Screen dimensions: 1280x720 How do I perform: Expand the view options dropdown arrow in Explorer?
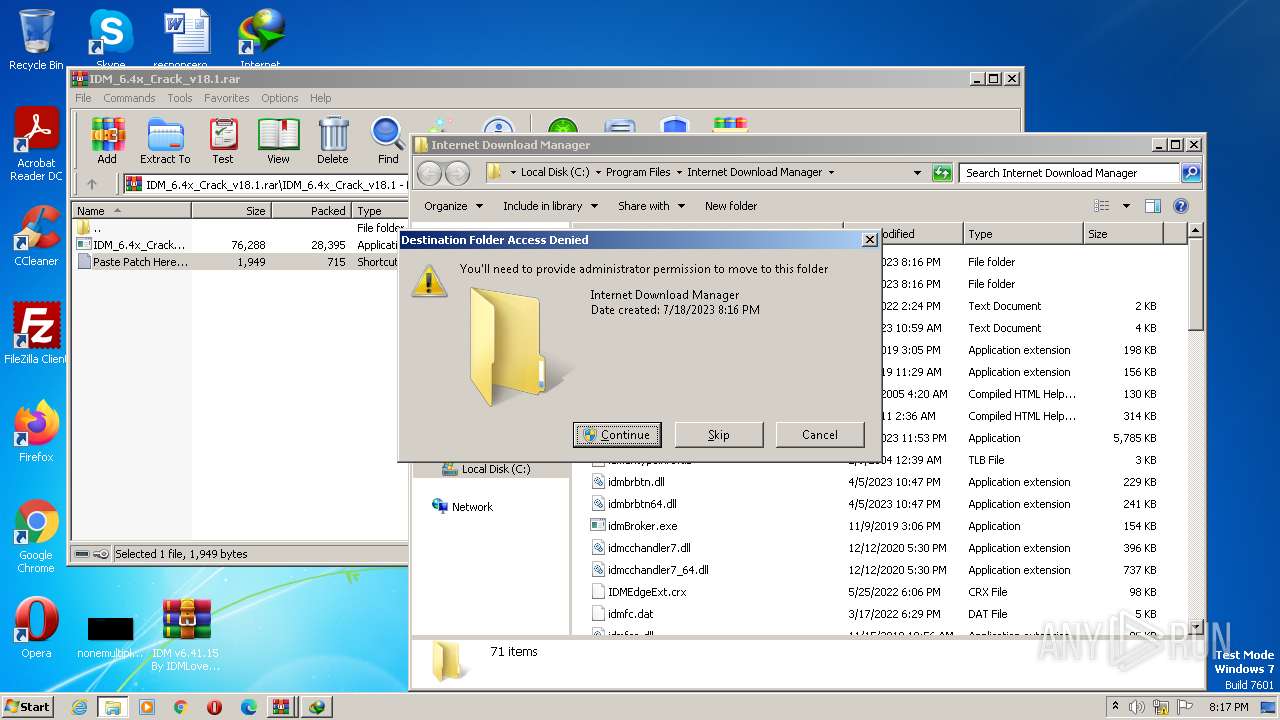(x=1126, y=206)
